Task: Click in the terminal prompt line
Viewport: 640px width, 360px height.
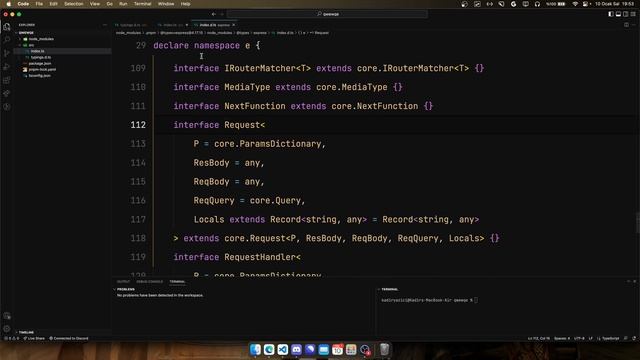Action: pos(429,300)
